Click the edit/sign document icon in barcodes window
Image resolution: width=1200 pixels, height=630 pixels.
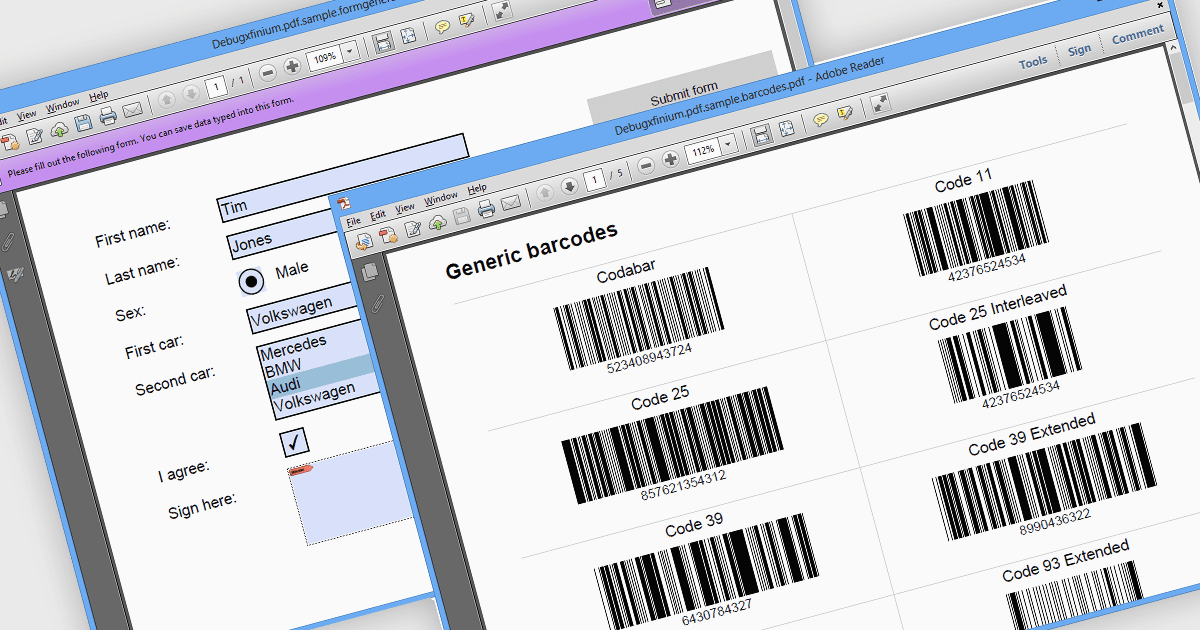[412, 227]
